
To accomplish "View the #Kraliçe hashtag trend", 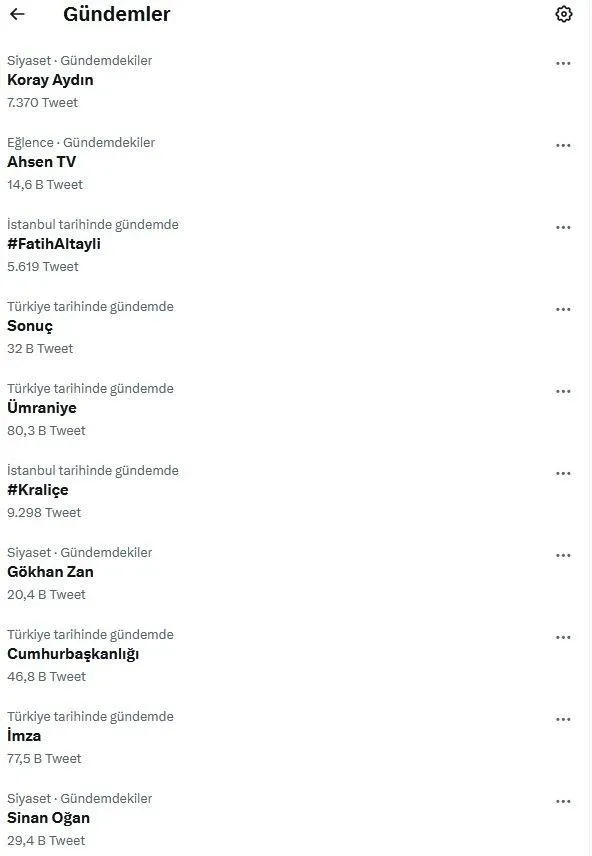I will click(x=38, y=490).
